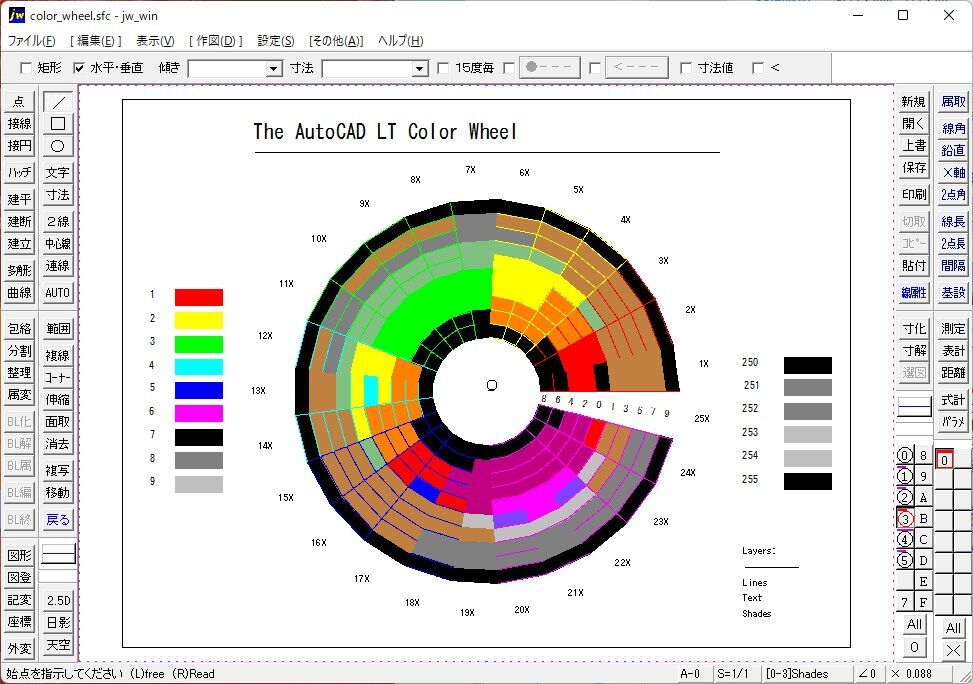Viewport: 973px width, 684px height.
Task: Toggle layer 0 circled number button
Action: coord(905,456)
